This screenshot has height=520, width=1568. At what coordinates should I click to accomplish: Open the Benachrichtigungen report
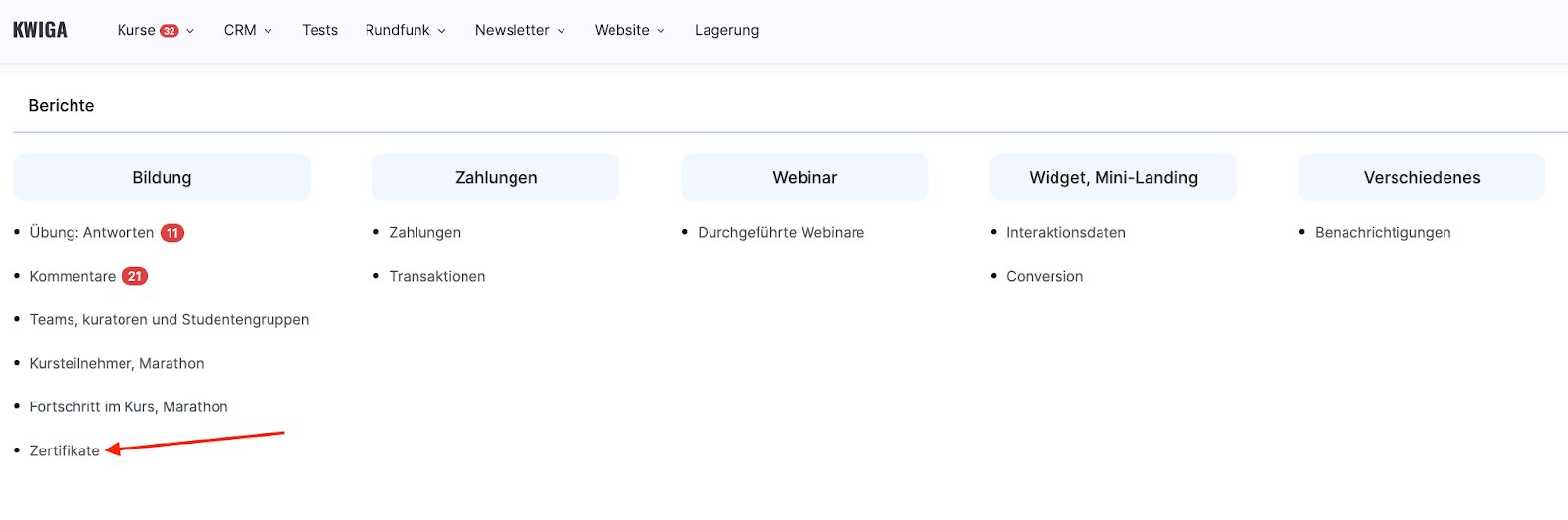click(x=1383, y=233)
